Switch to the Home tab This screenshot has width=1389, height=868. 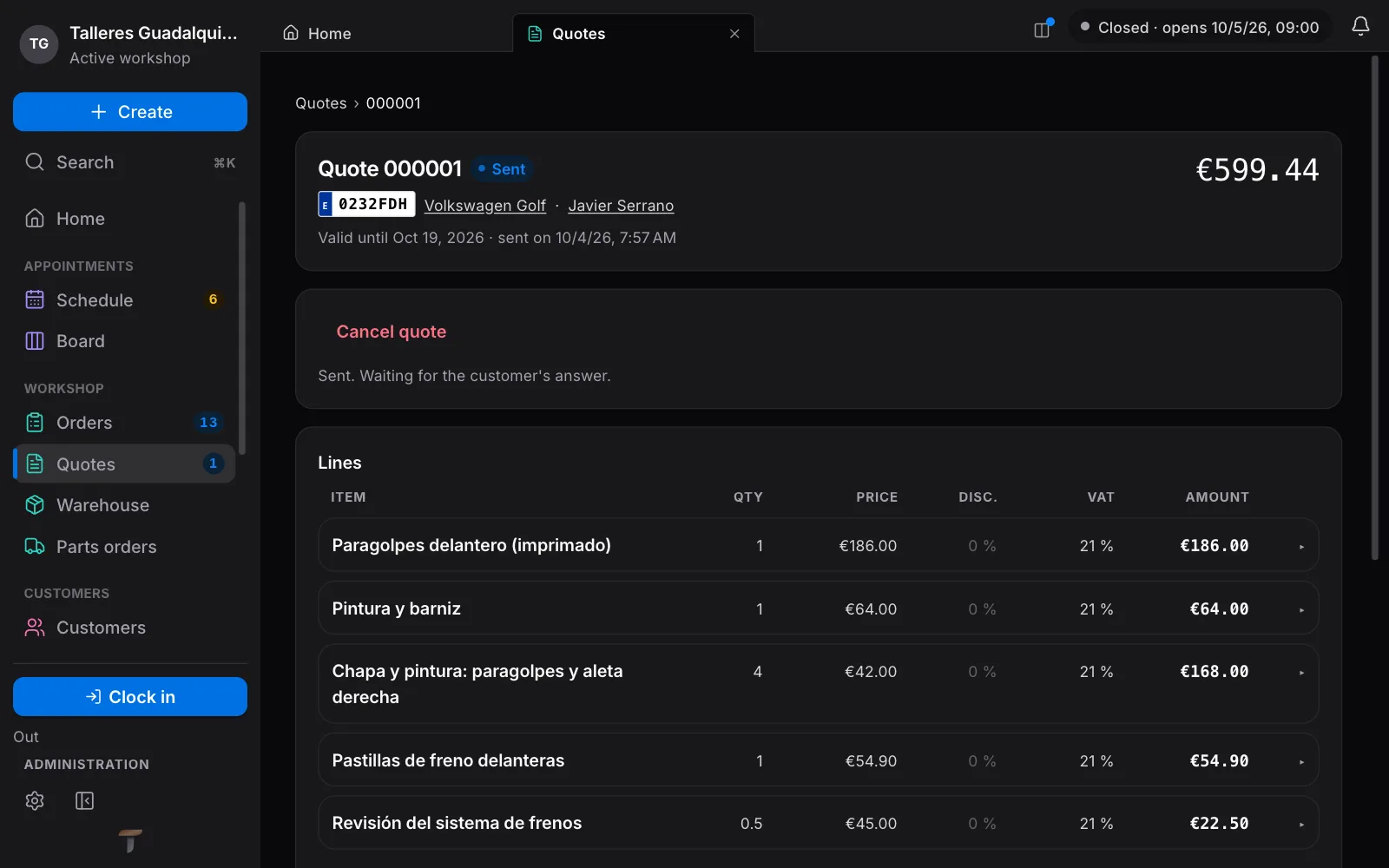click(317, 34)
